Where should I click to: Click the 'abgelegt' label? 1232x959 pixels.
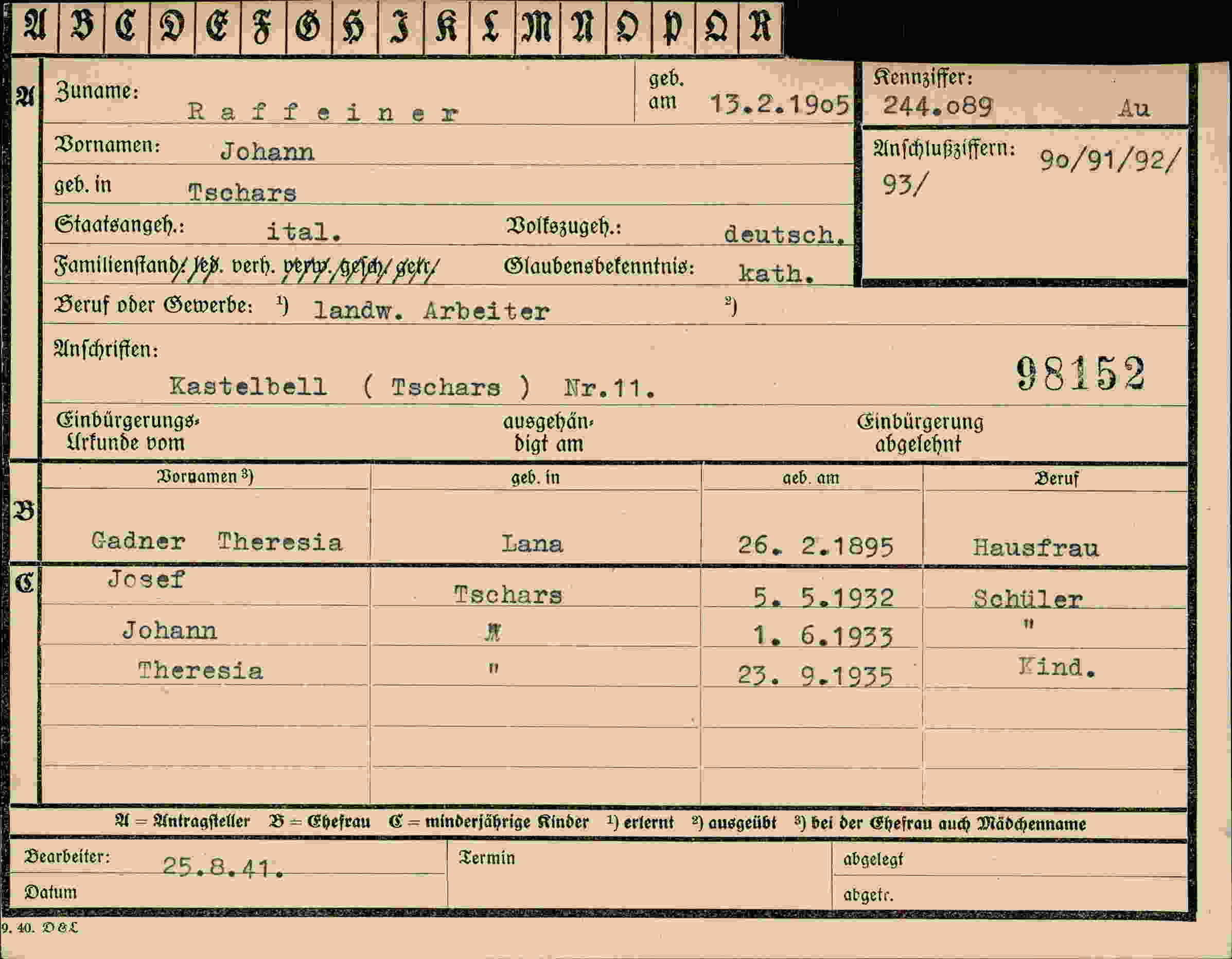pos(873,859)
